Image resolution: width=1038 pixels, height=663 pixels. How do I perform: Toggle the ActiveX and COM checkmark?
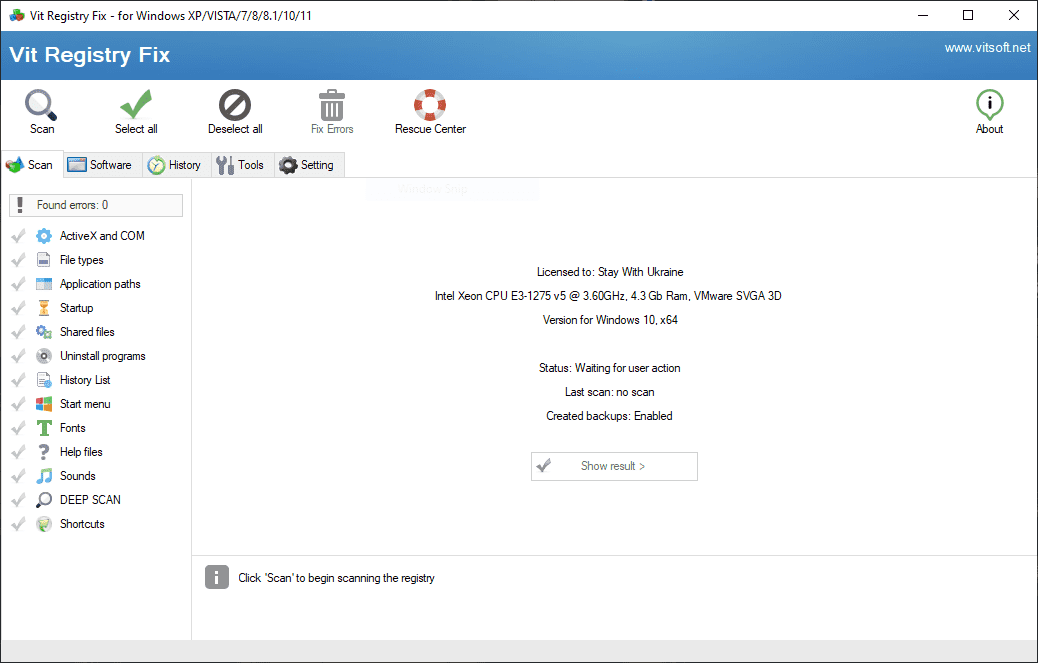pyautogui.click(x=18, y=236)
